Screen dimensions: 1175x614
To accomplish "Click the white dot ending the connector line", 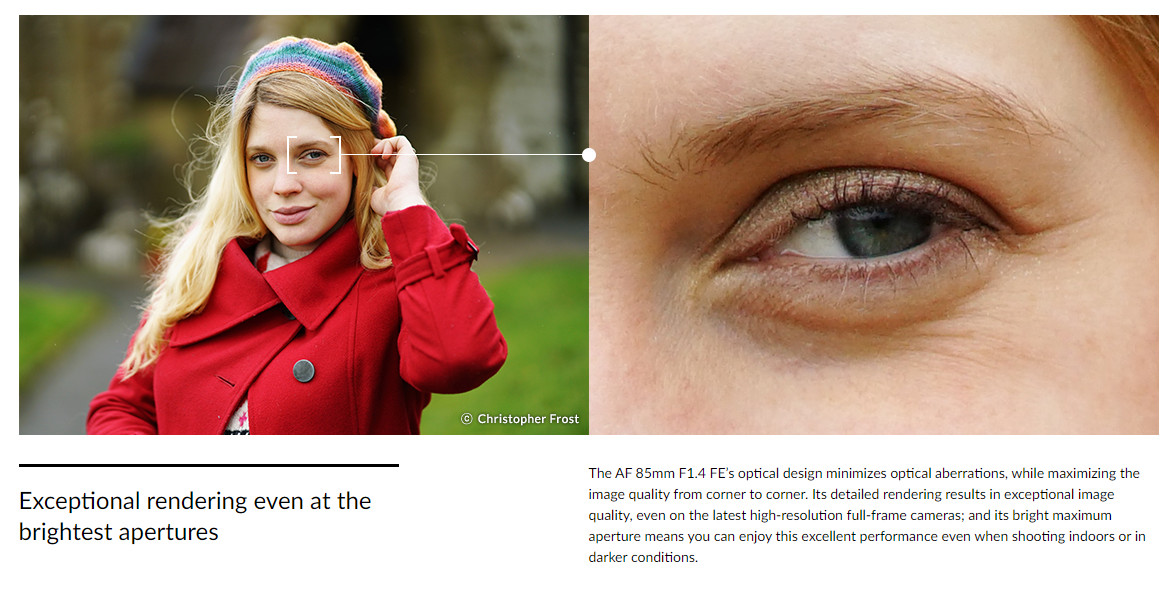I will coord(589,154).
